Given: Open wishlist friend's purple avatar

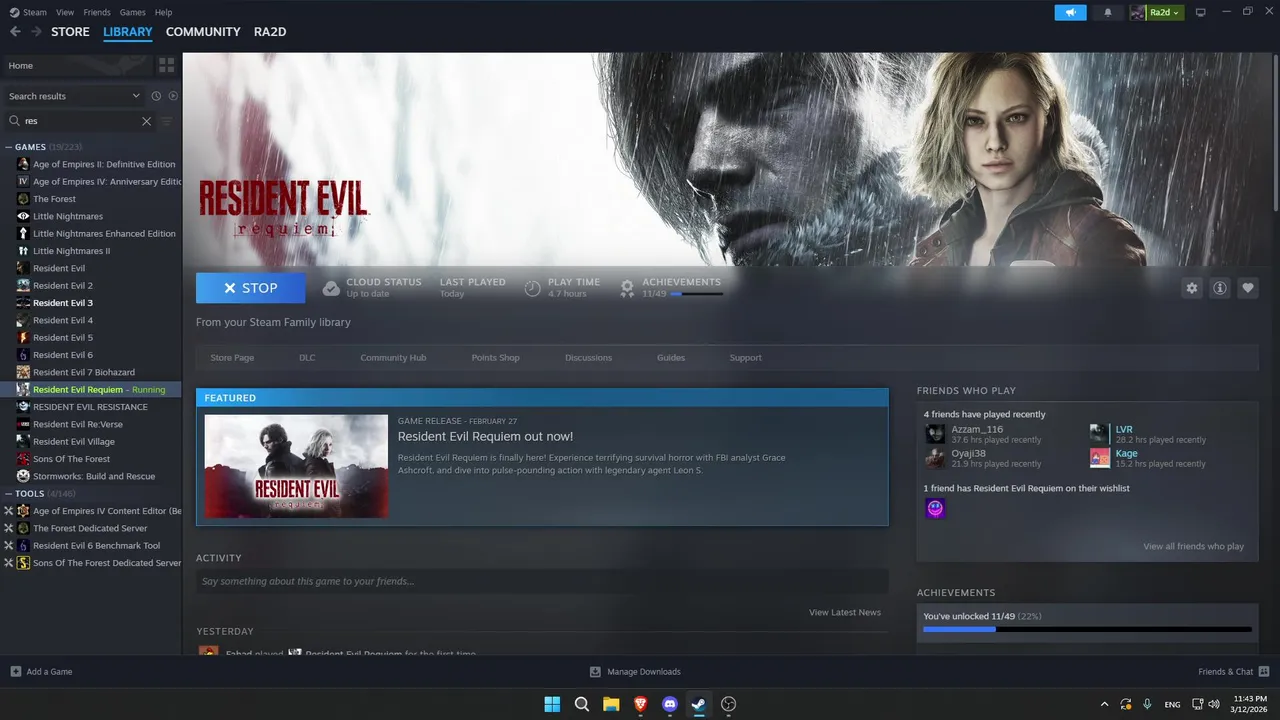Looking at the screenshot, I should point(935,508).
